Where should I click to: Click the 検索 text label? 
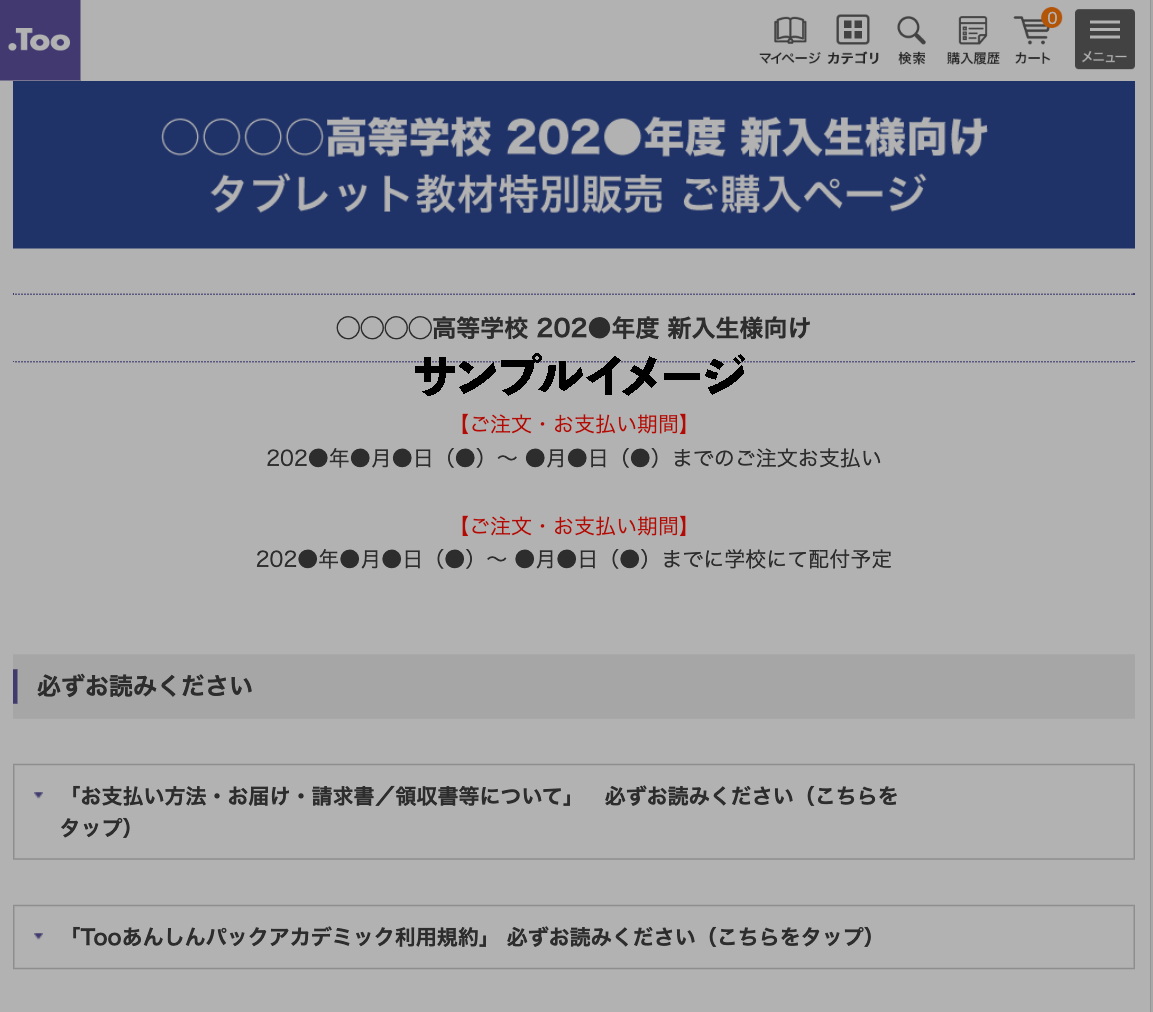click(x=911, y=58)
